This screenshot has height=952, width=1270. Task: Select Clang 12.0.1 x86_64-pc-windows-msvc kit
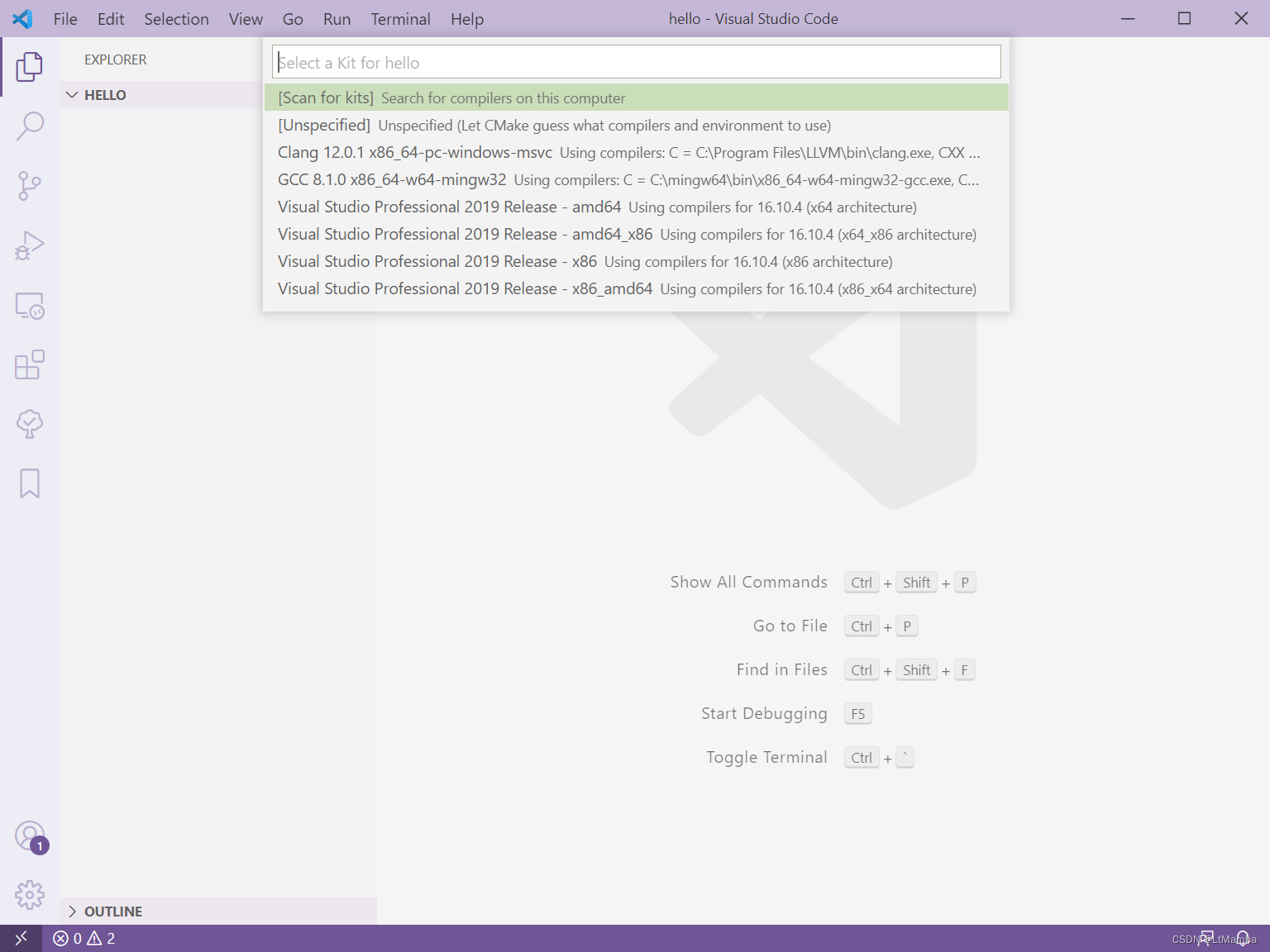(637, 152)
